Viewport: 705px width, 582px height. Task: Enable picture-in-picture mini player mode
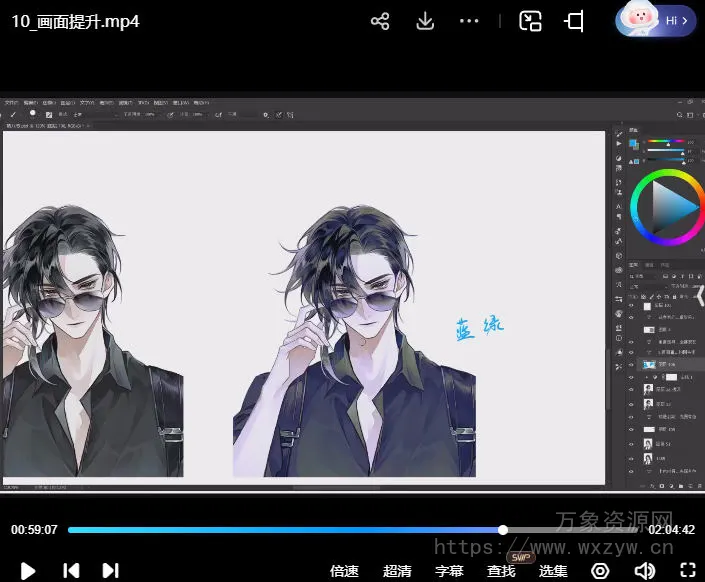(530, 21)
